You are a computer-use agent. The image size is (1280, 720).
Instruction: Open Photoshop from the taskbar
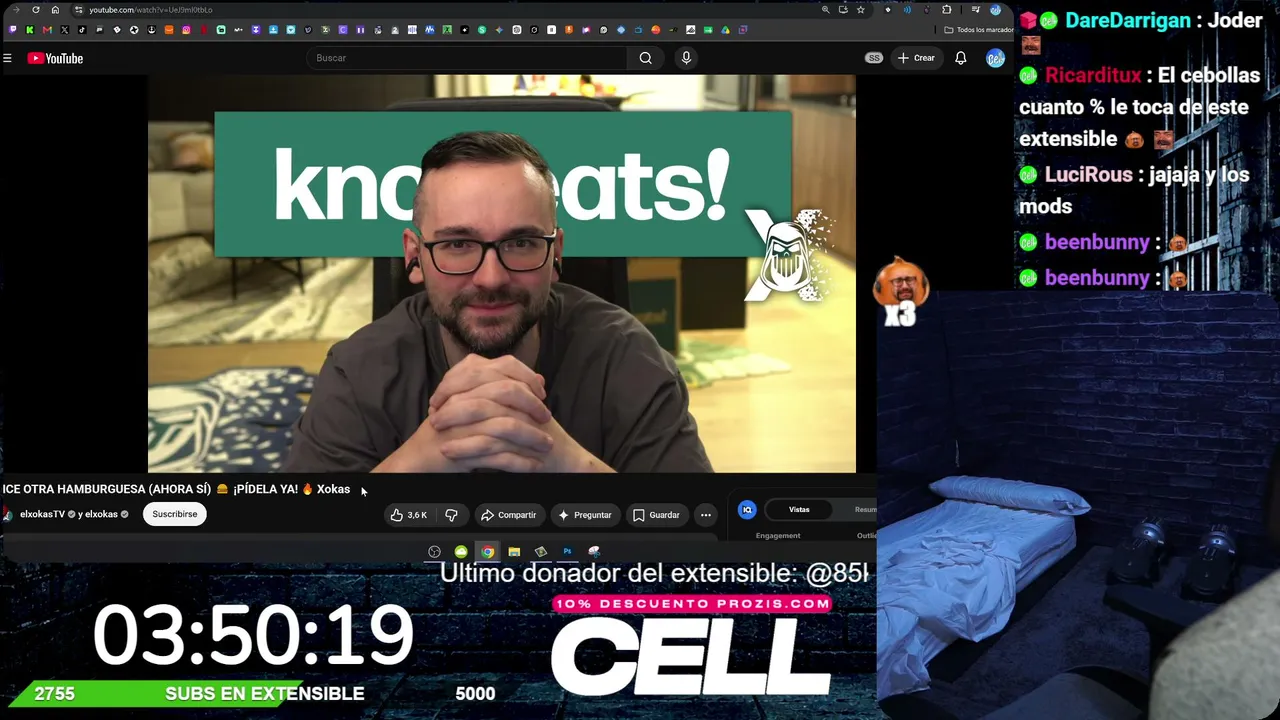coord(567,552)
